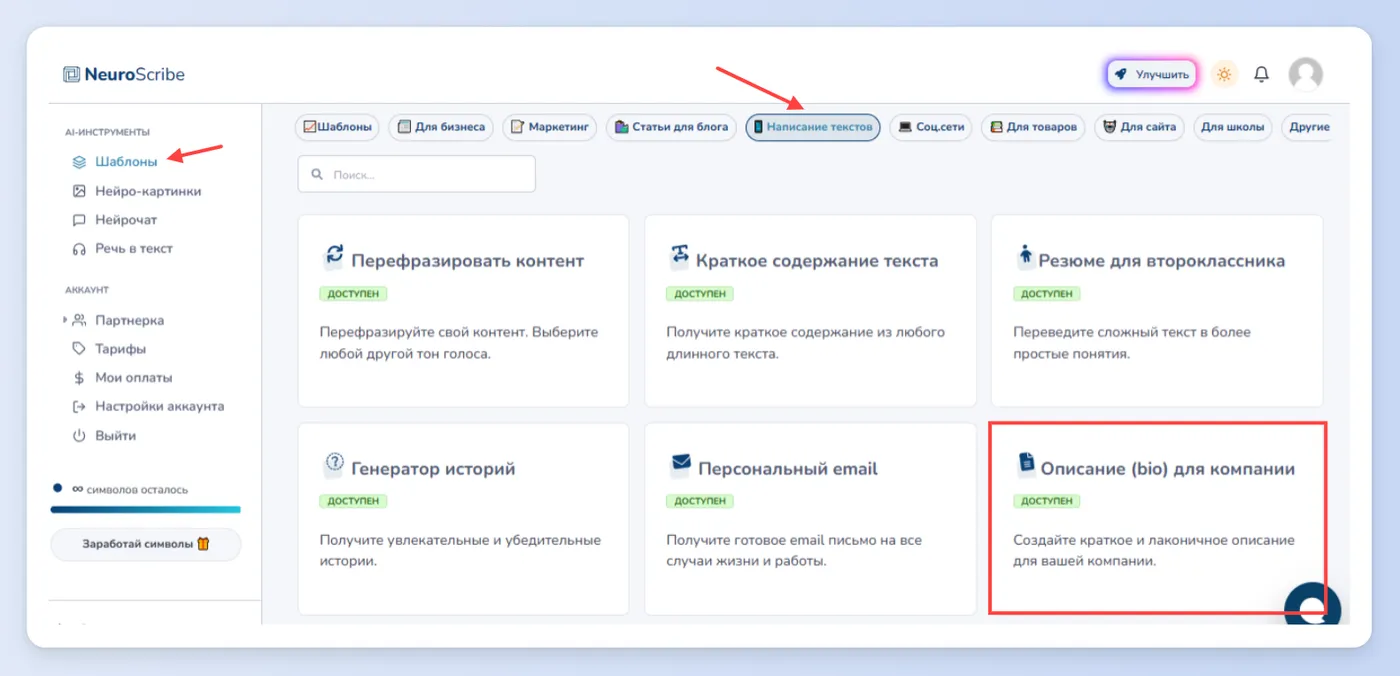The height and width of the screenshot is (676, 1400).
Task: Click the Улучшить upgrade button
Action: click(x=1152, y=74)
